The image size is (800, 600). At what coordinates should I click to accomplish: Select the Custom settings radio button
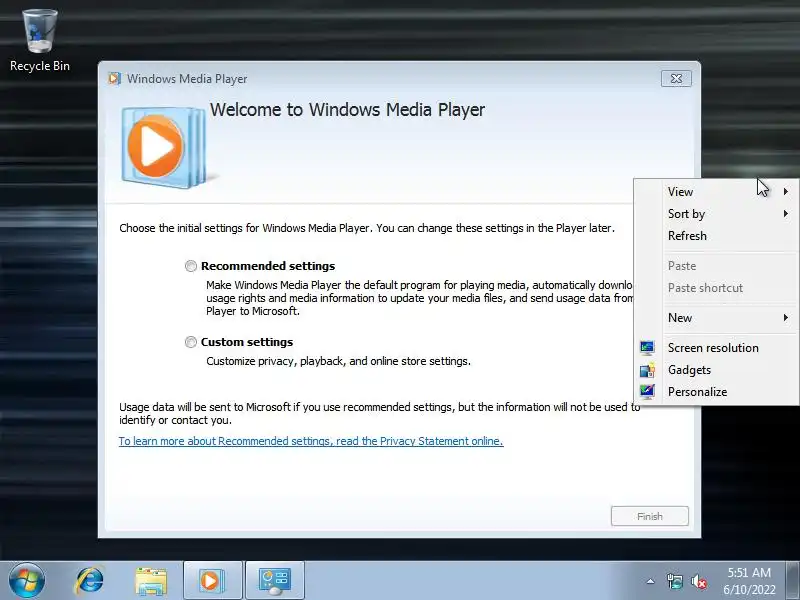point(191,342)
